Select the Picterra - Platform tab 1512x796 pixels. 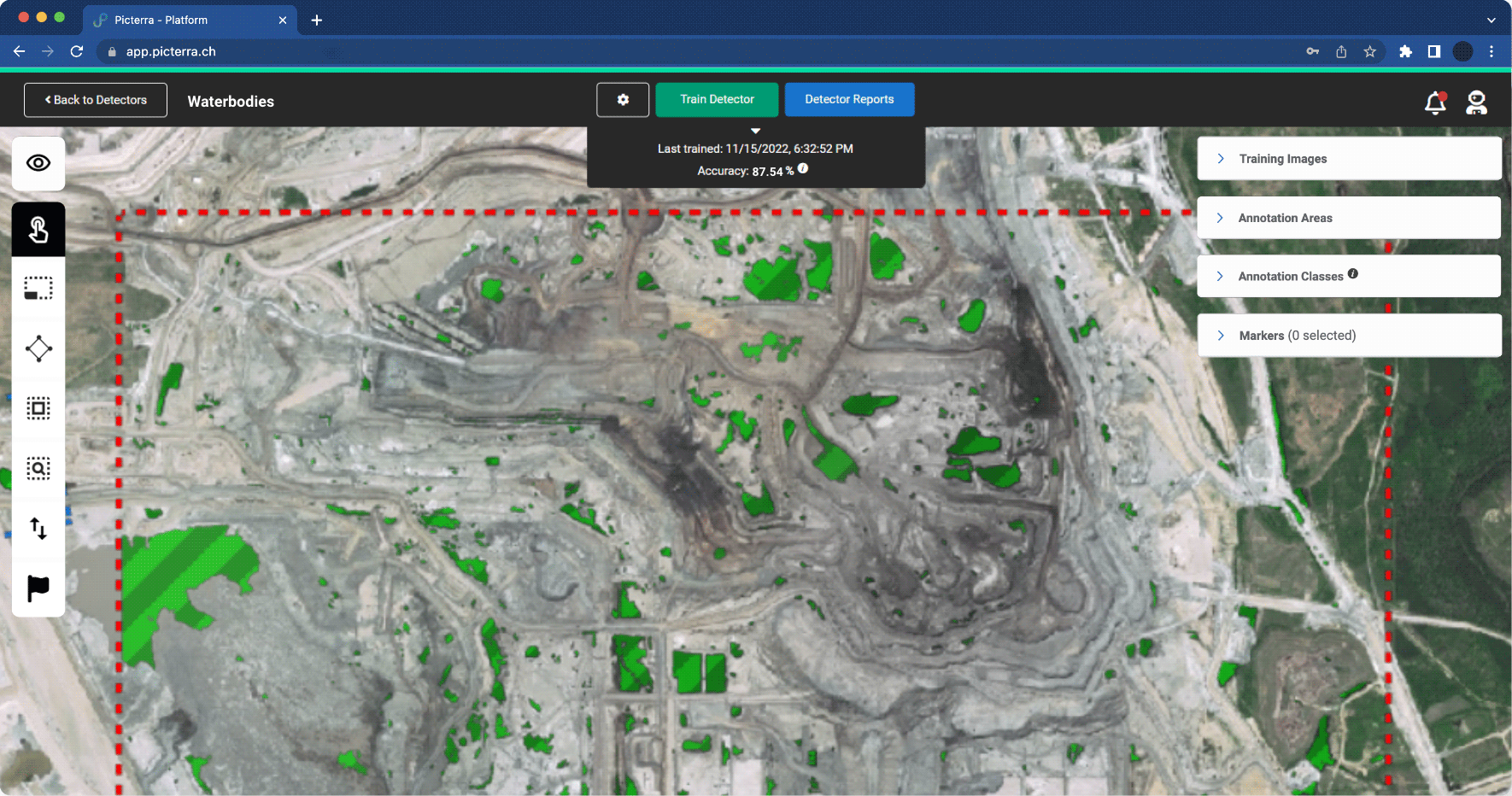(x=190, y=20)
